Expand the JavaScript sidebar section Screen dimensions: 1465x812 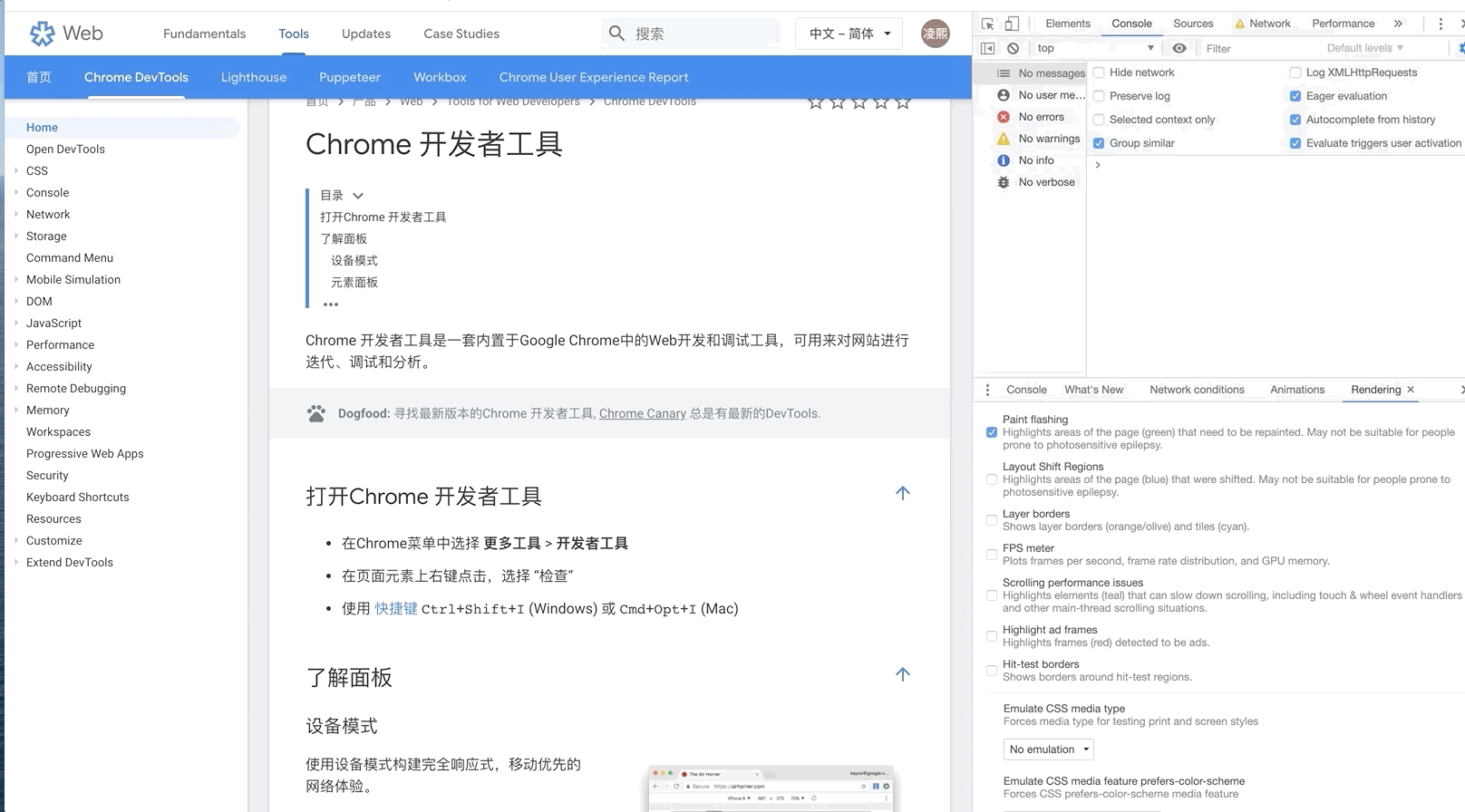click(x=16, y=323)
